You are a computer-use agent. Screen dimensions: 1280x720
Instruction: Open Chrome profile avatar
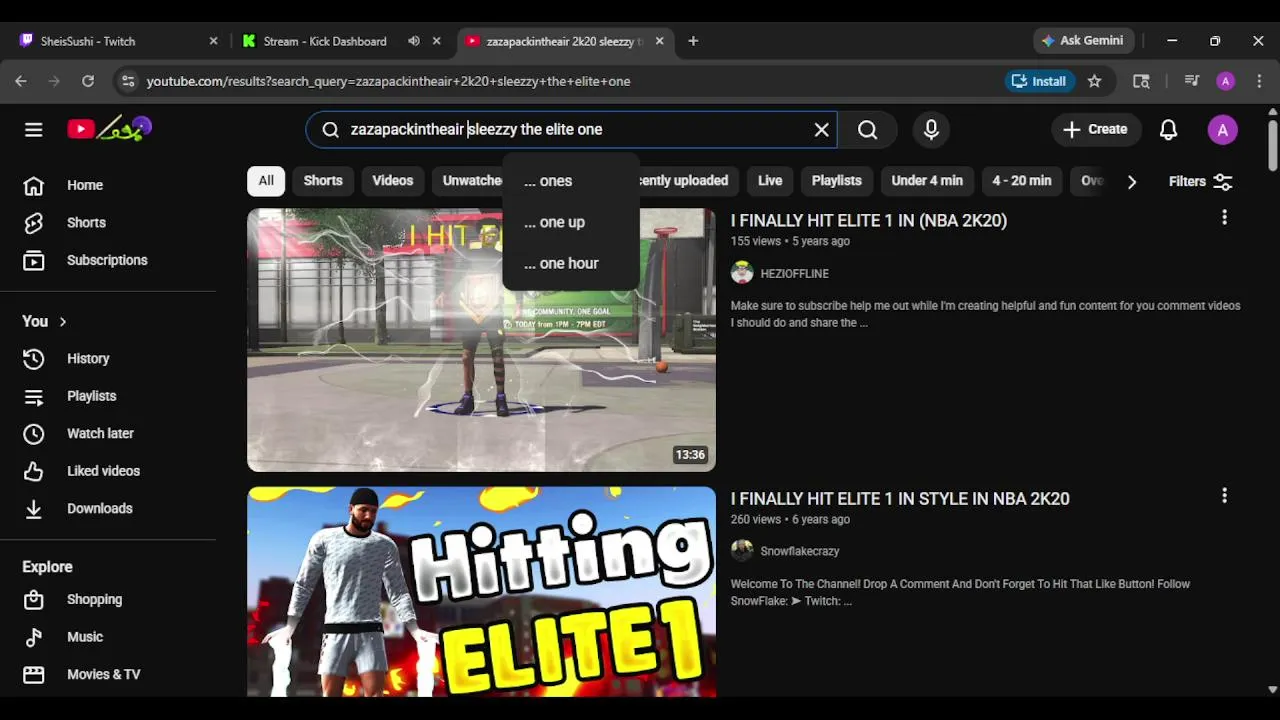click(1225, 81)
